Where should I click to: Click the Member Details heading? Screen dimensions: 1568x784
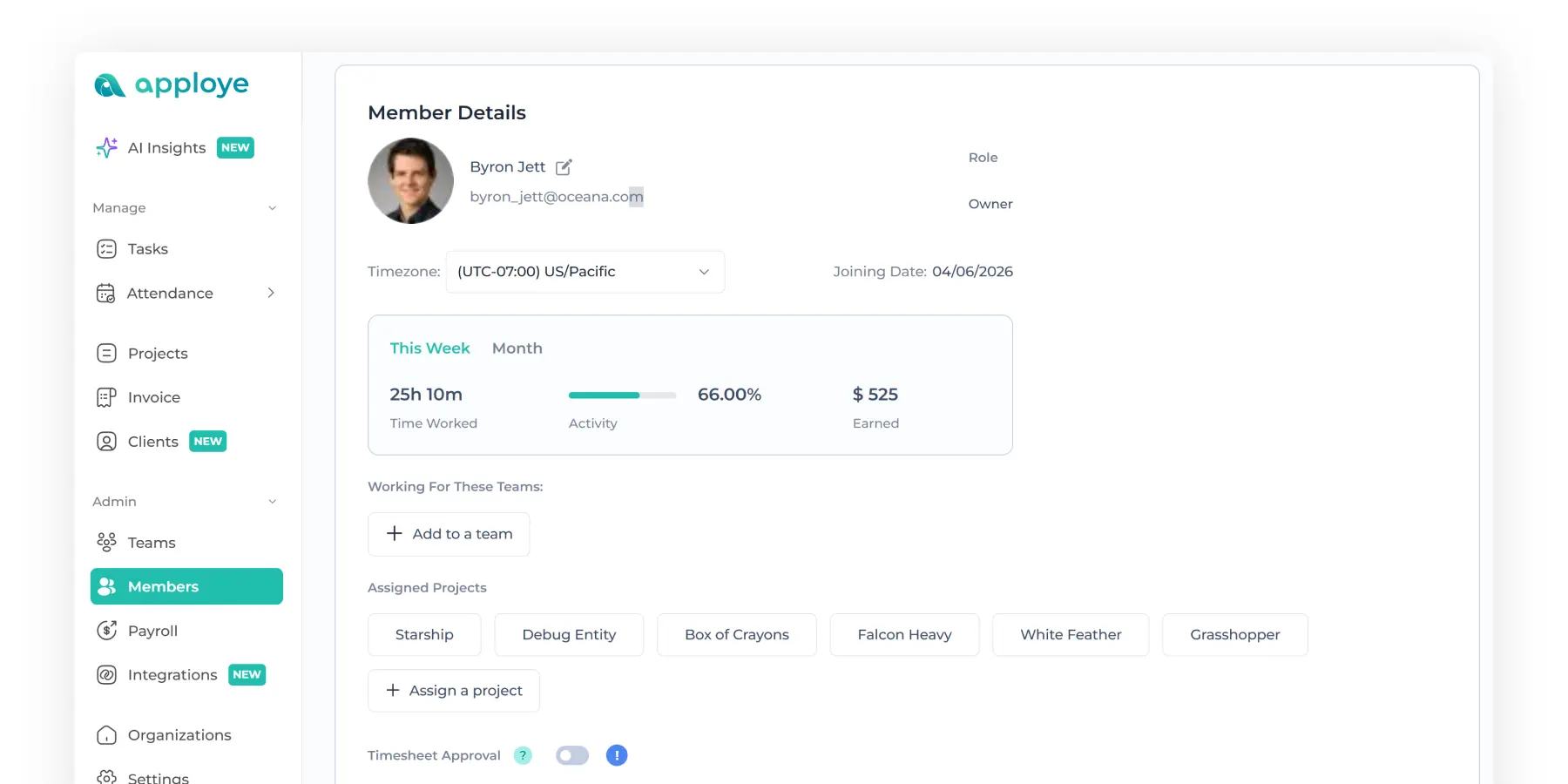447,113
